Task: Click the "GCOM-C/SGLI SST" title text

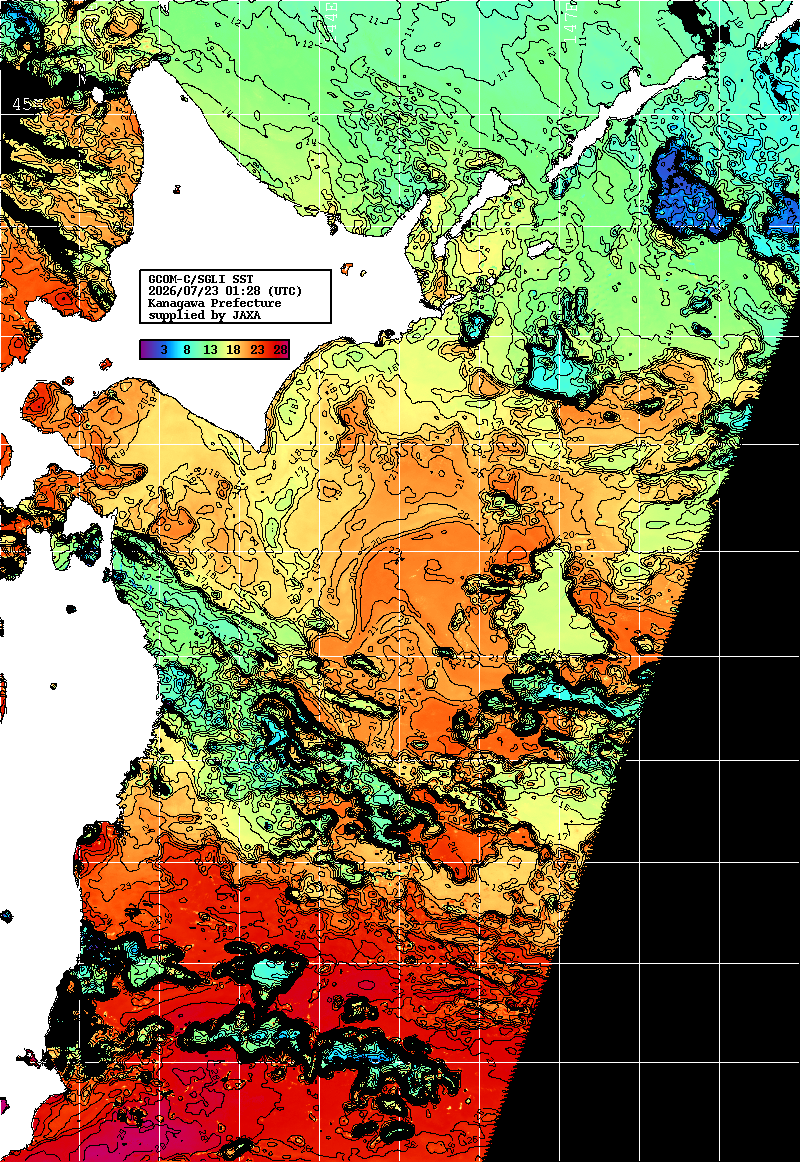Action: coord(201,279)
